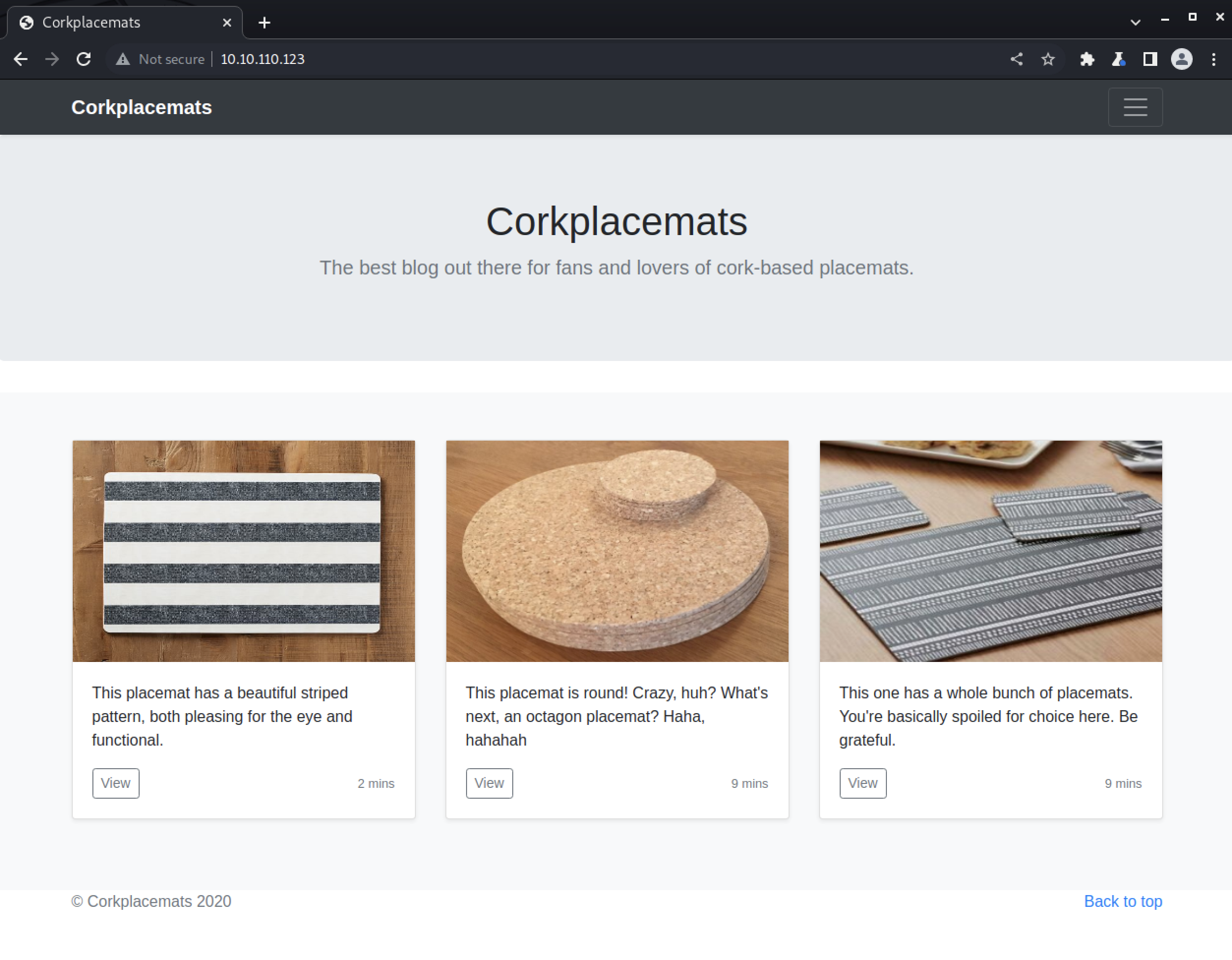1232x960 pixels.
Task: Click the '2 mins' timestamp text
Action: [x=376, y=783]
